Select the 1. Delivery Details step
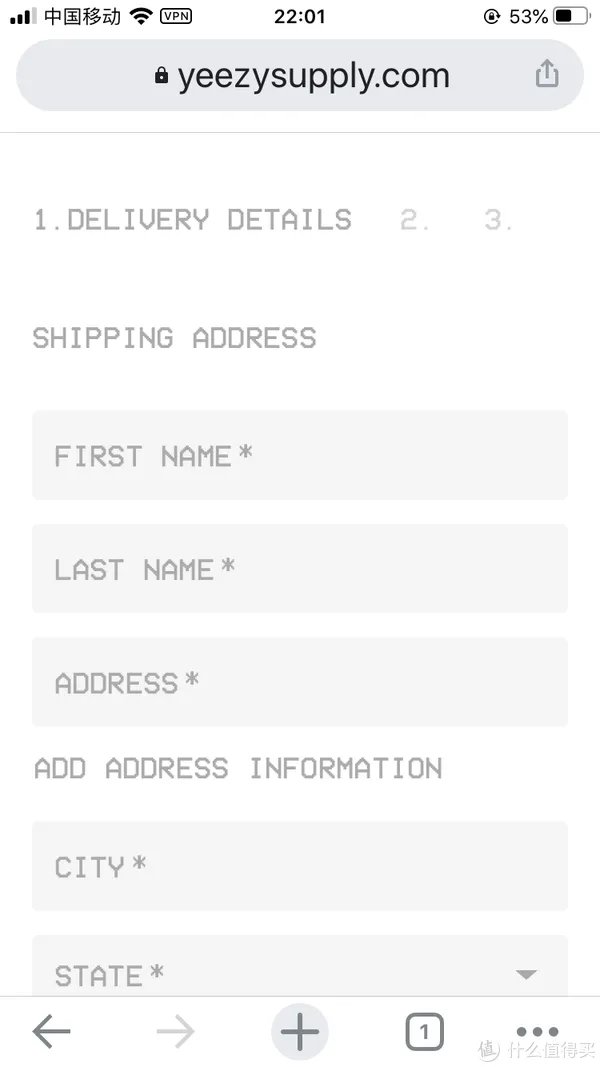This screenshot has height=1067, width=600. [x=192, y=220]
